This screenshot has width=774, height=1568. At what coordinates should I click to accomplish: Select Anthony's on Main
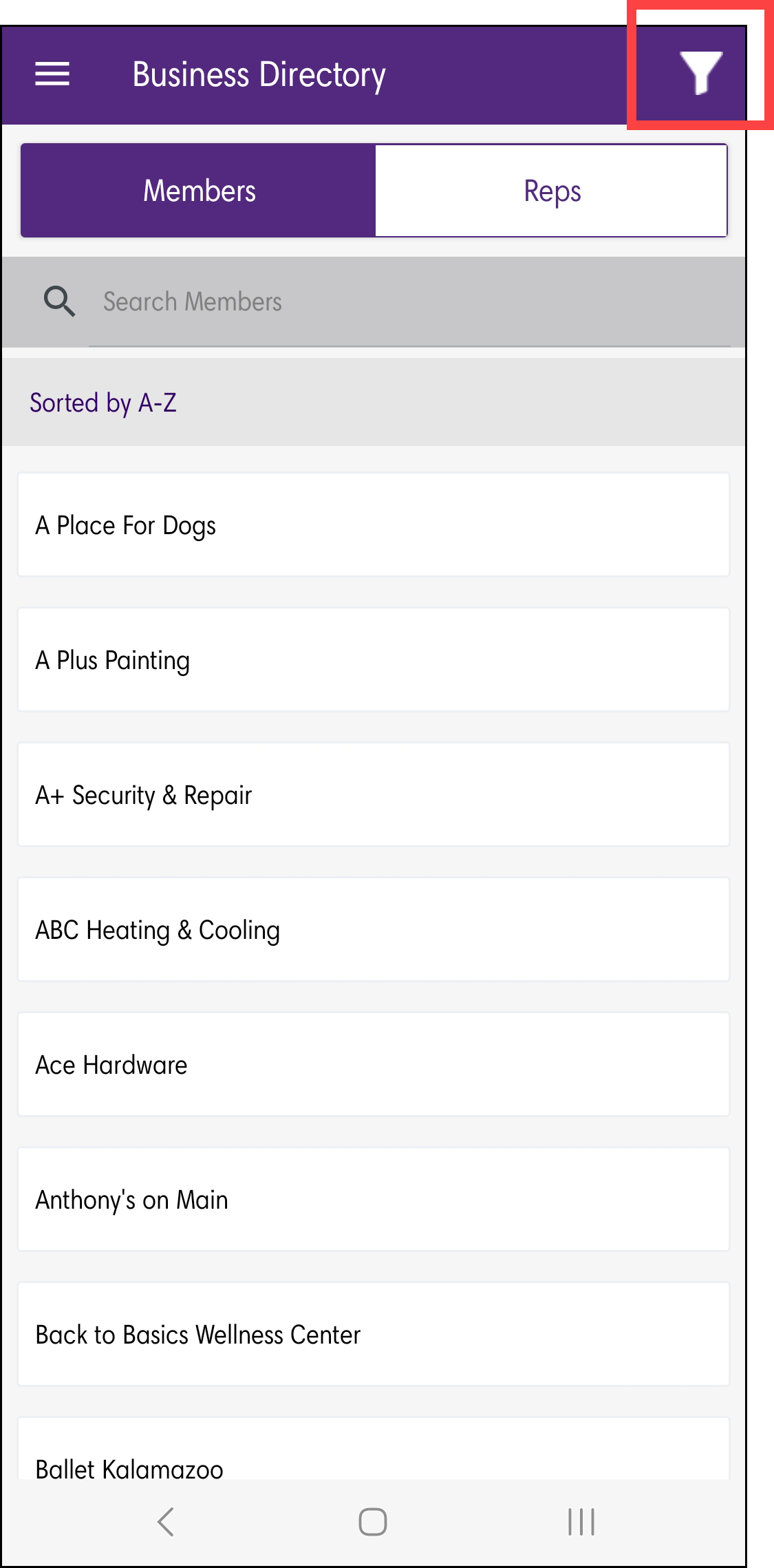click(374, 1200)
